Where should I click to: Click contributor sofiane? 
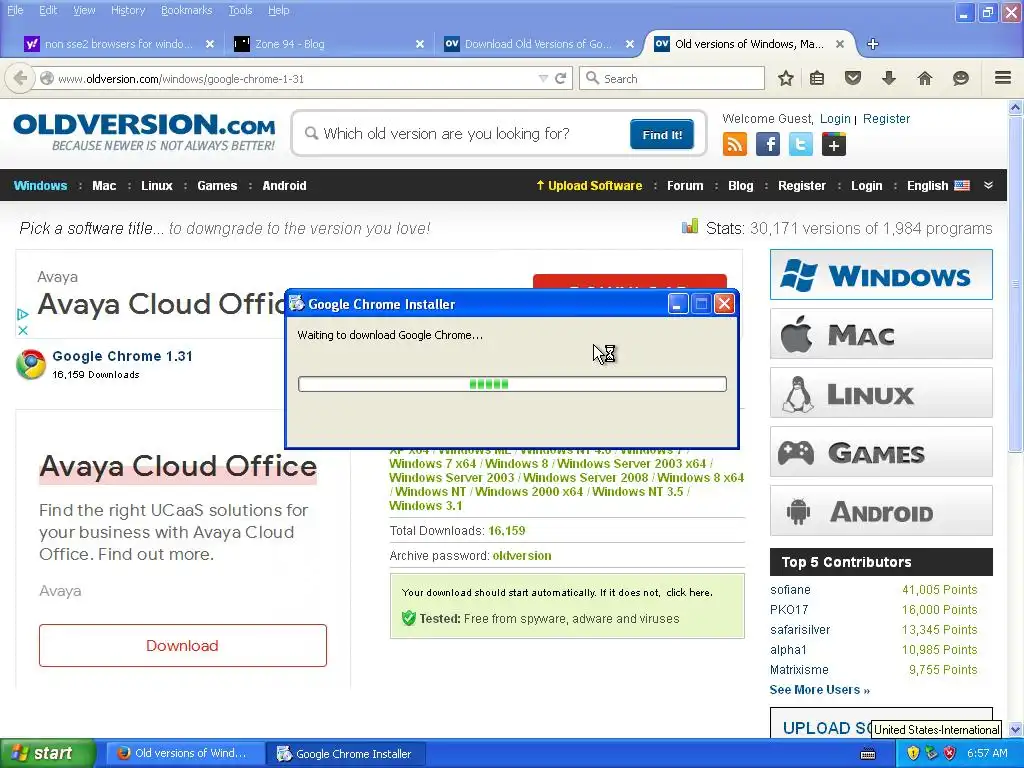790,590
